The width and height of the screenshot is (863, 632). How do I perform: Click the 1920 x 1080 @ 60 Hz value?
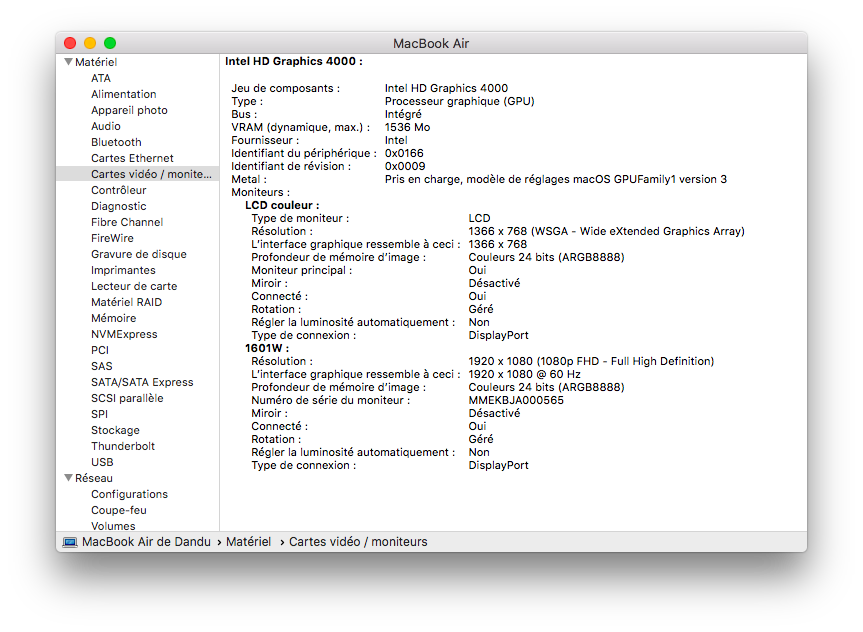click(x=525, y=374)
